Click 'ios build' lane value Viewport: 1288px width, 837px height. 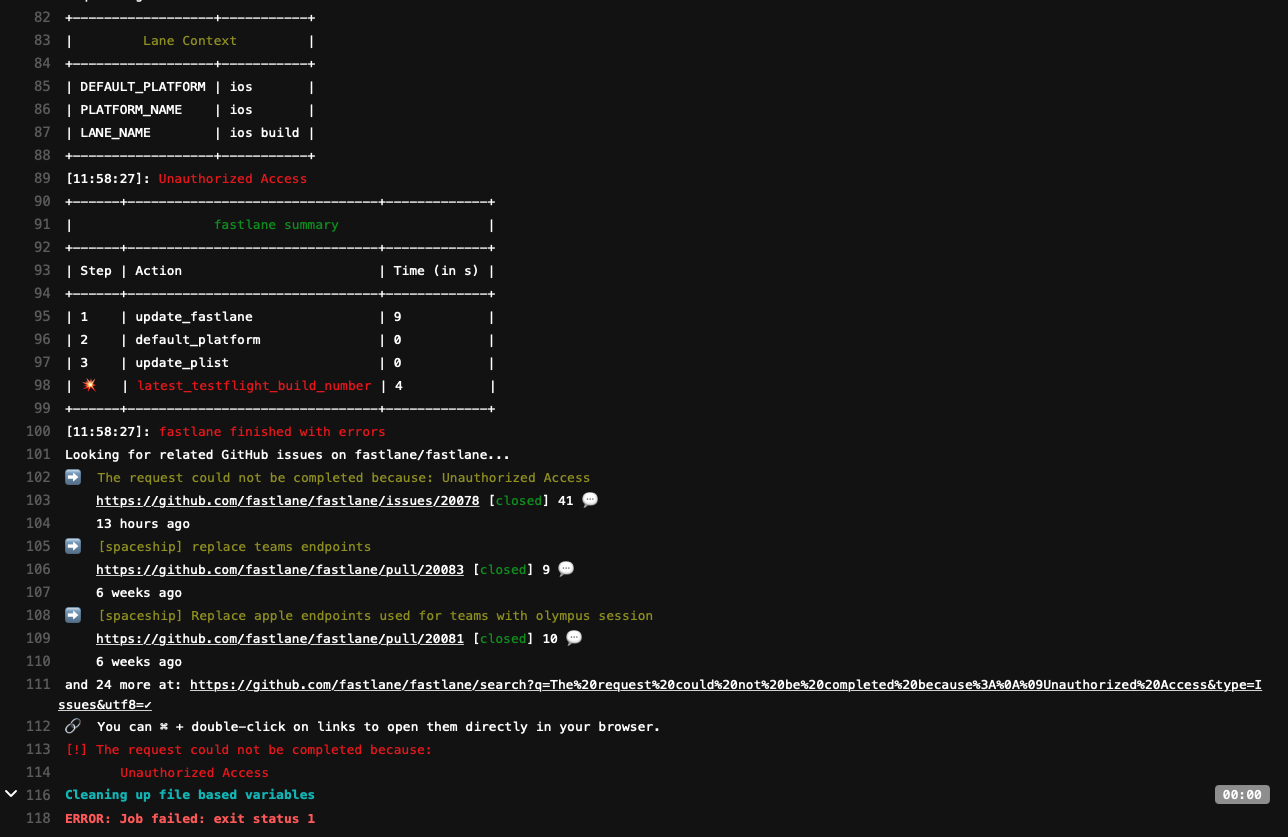265,133
